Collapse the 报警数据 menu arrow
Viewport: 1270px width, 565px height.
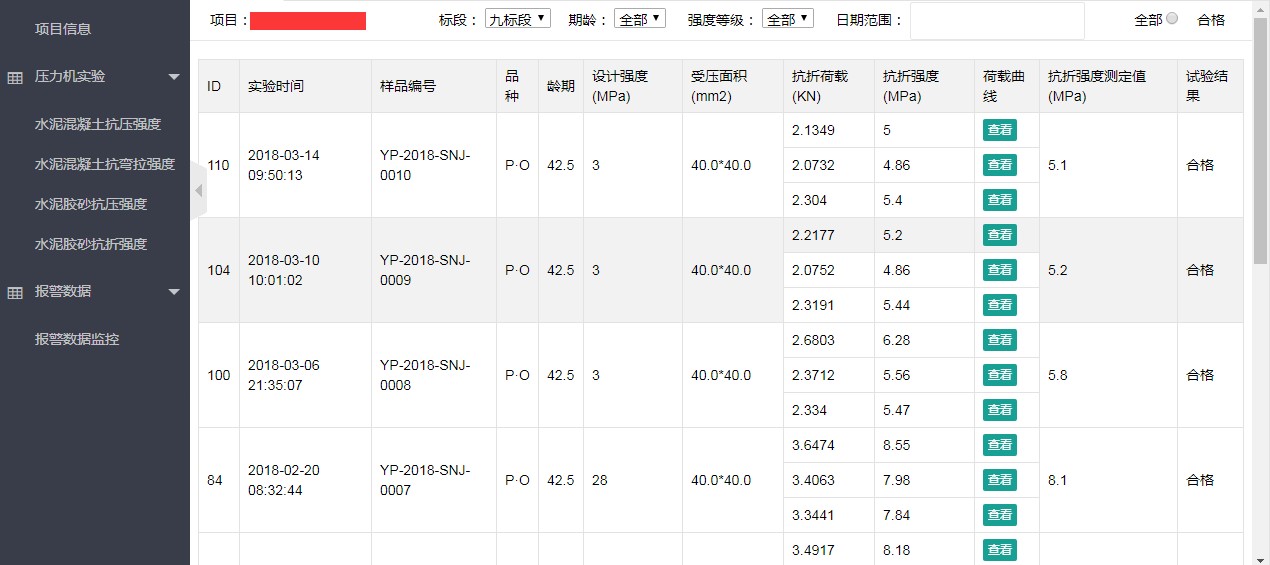(x=174, y=292)
